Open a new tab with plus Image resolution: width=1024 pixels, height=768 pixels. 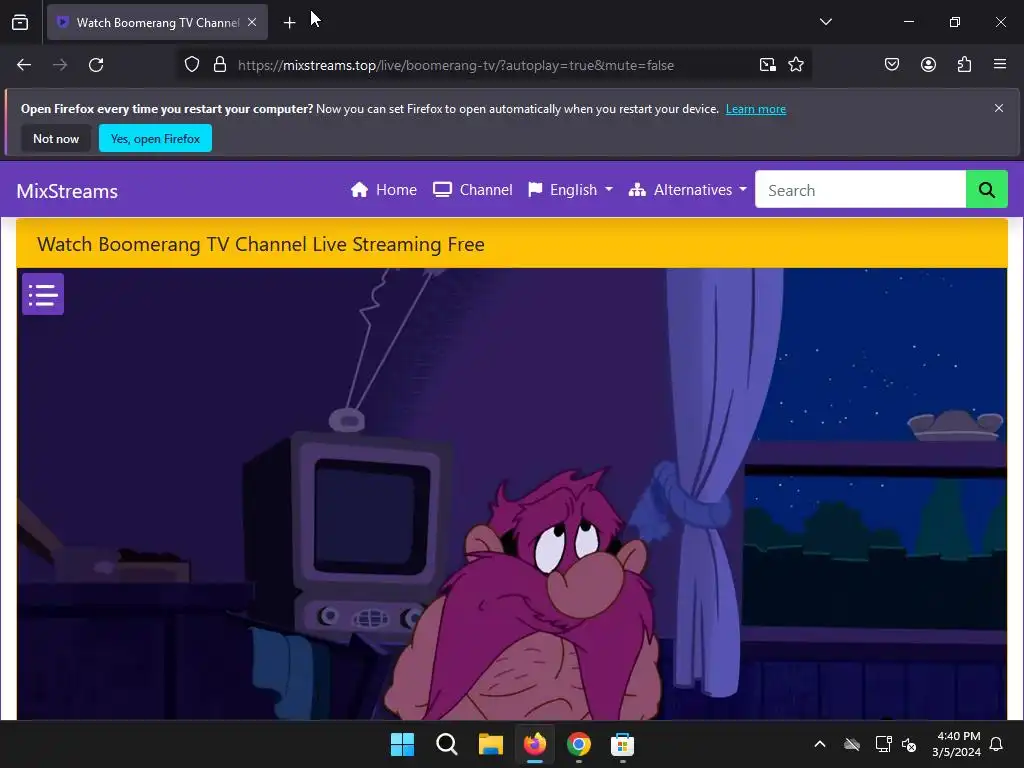[289, 23]
